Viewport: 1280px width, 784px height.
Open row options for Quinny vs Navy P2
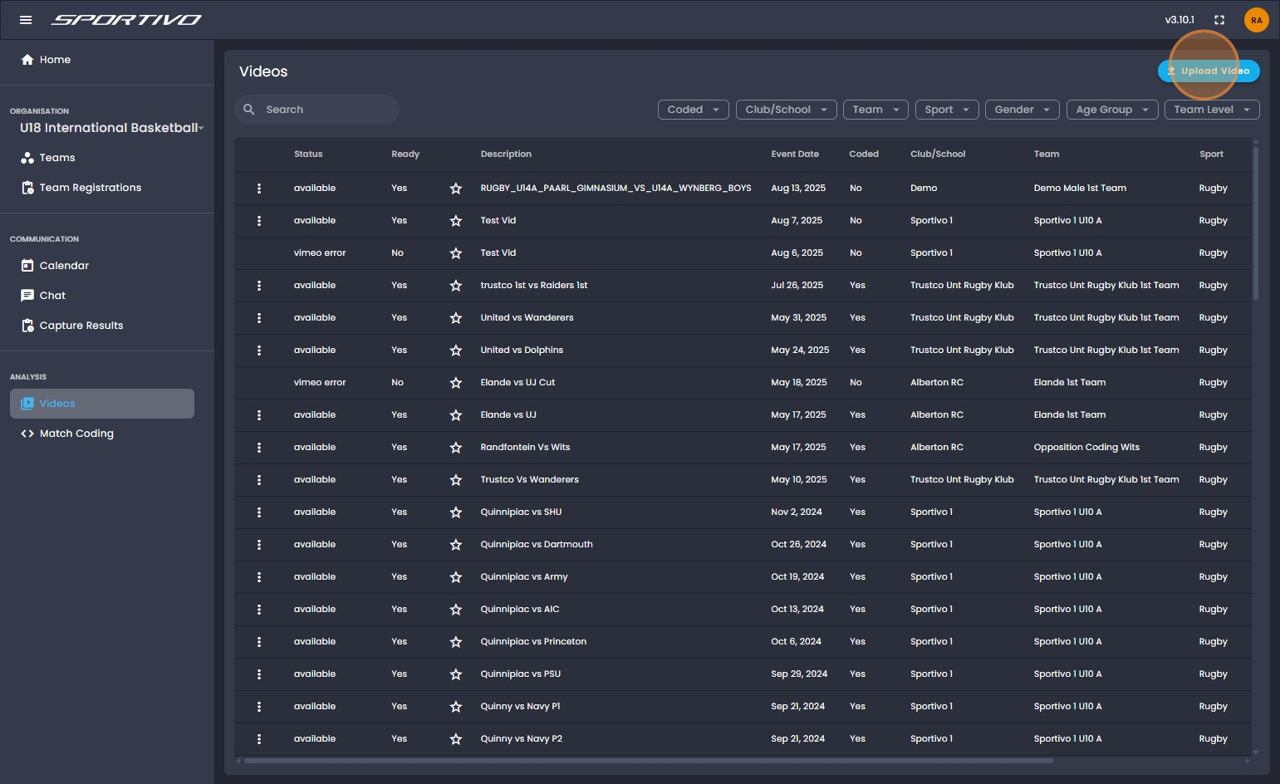click(259, 739)
